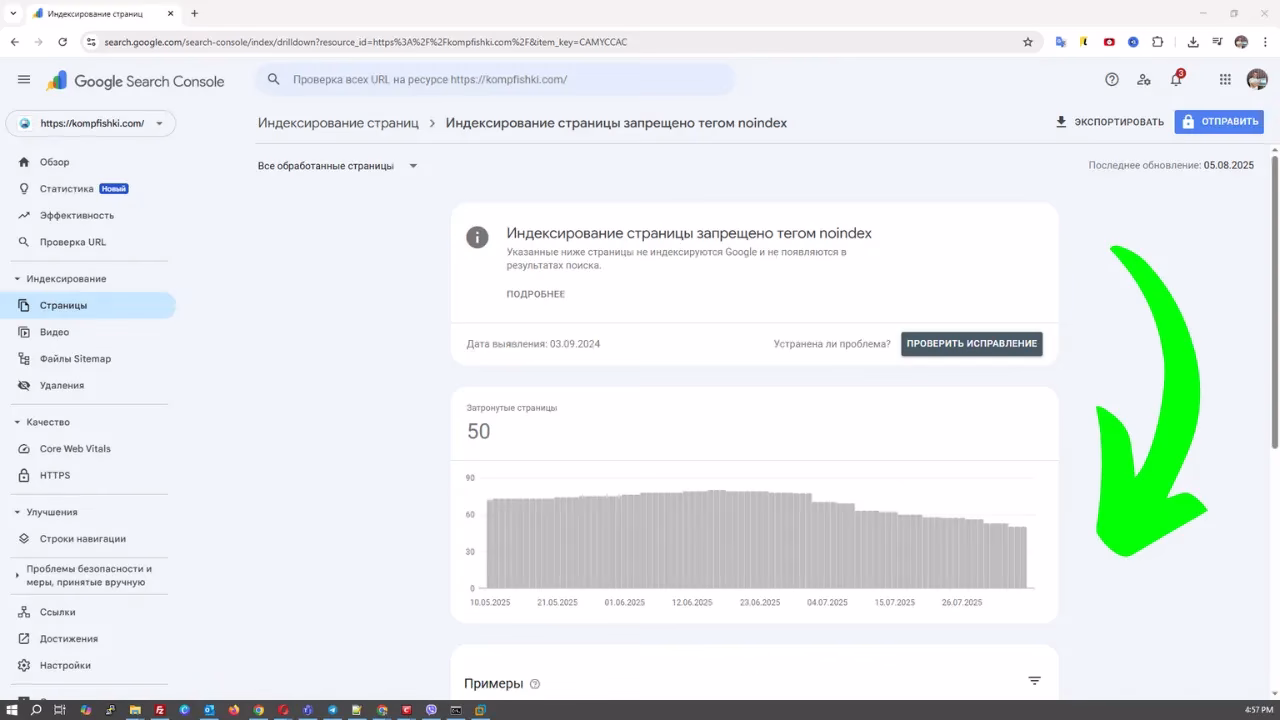This screenshot has width=1280, height=720.
Task: Open the Search Console help icon
Action: click(1112, 79)
